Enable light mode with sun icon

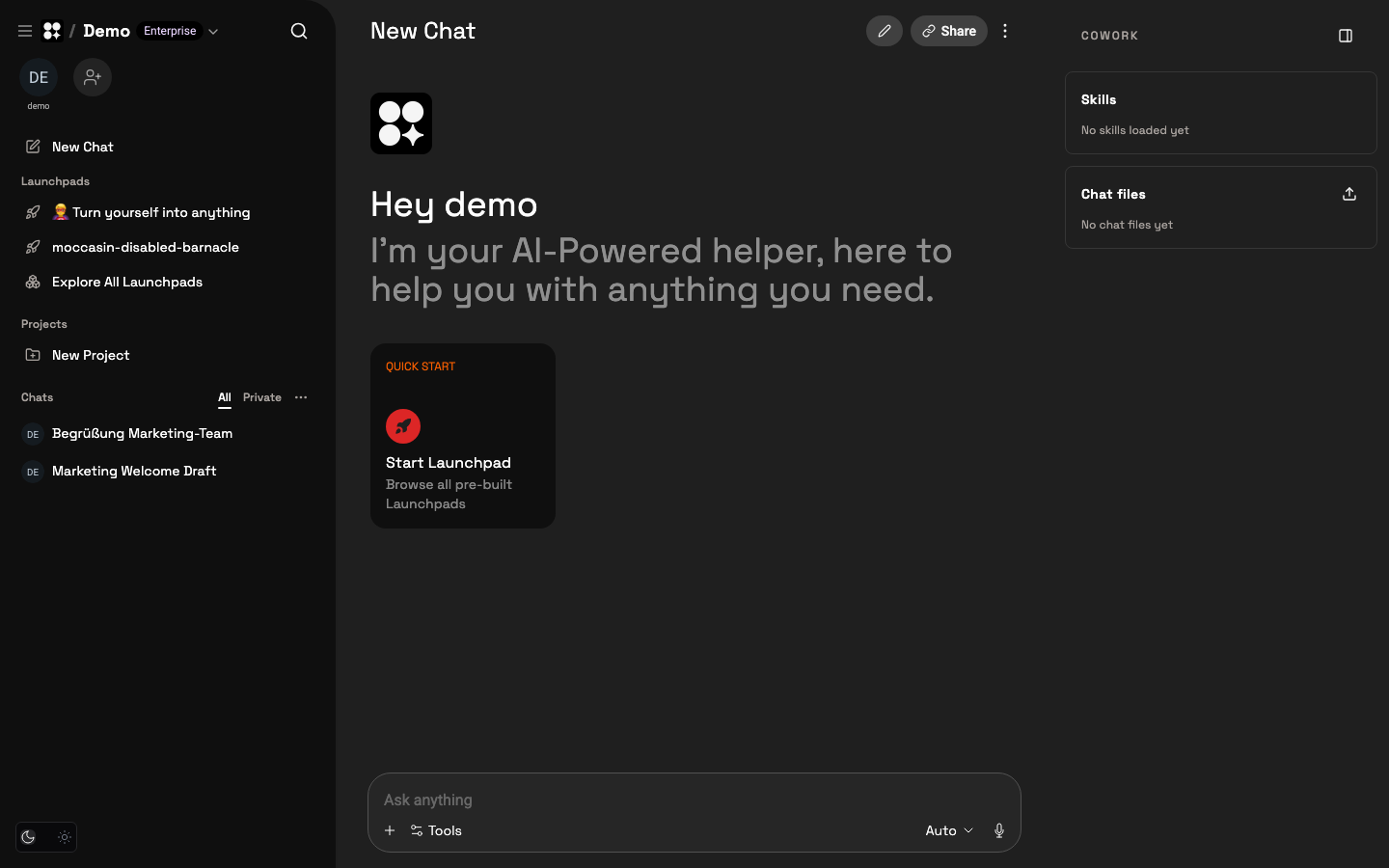pos(65,837)
